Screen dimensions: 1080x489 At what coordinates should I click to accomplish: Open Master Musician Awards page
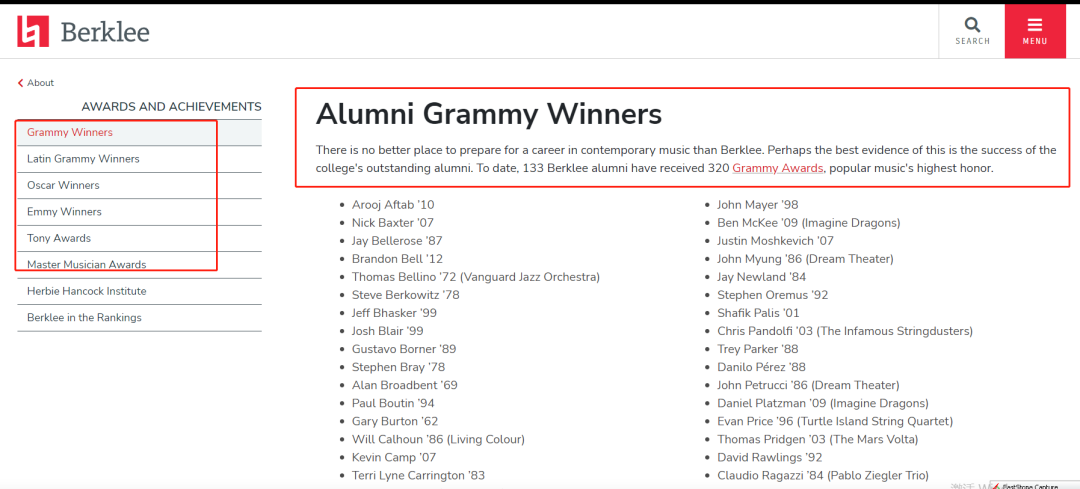[87, 265]
